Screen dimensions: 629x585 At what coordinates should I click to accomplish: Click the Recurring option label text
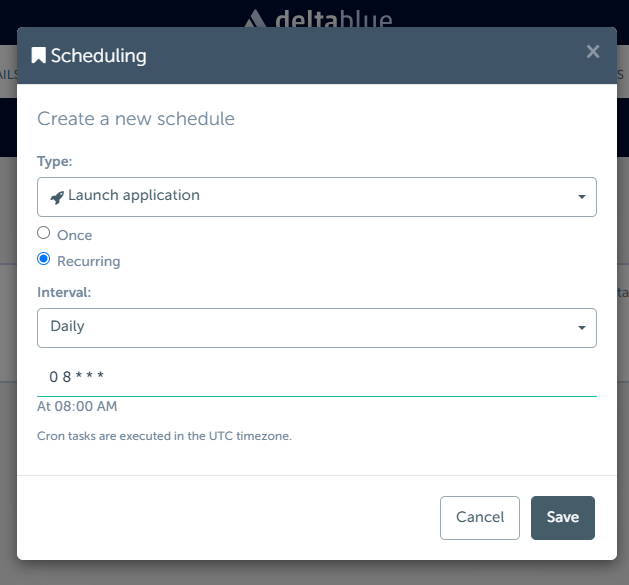tap(89, 261)
